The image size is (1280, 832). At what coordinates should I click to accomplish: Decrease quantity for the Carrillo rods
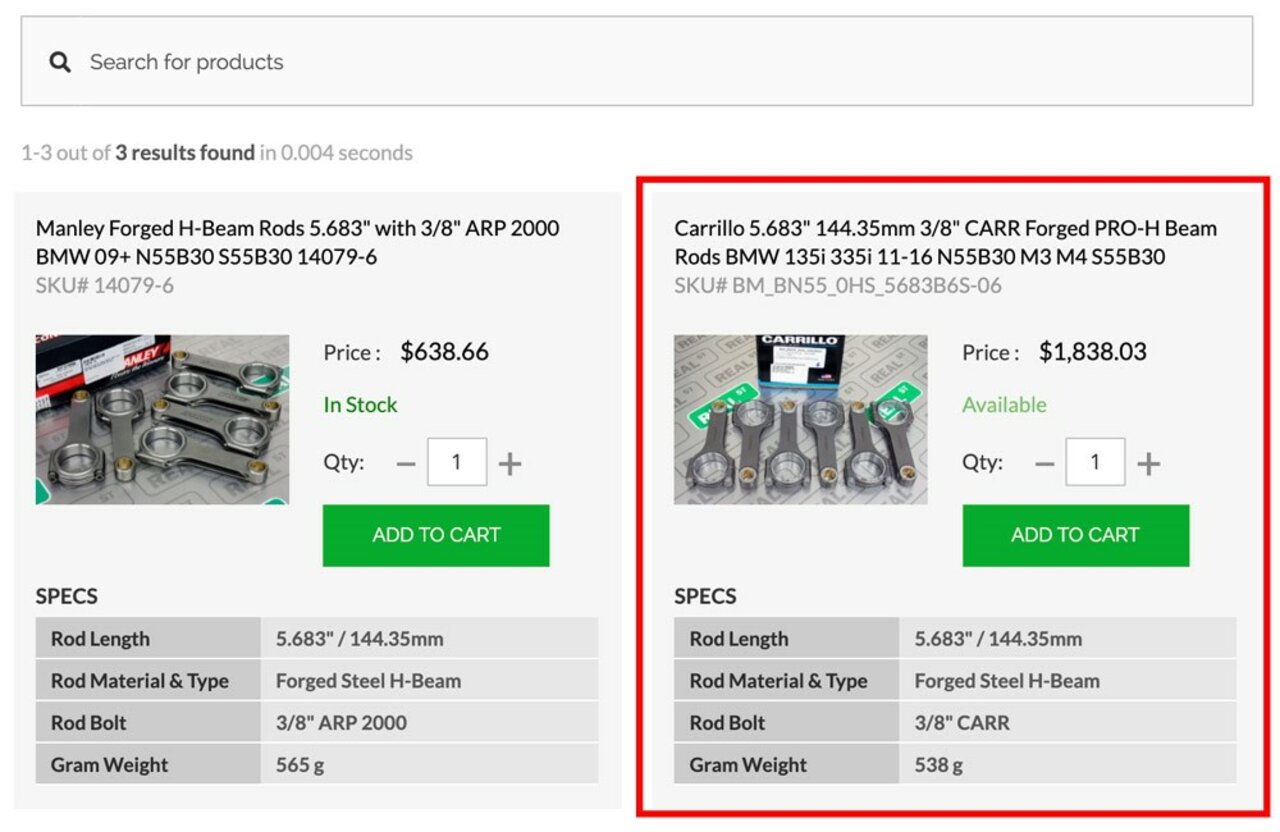pyautogui.click(x=1044, y=464)
